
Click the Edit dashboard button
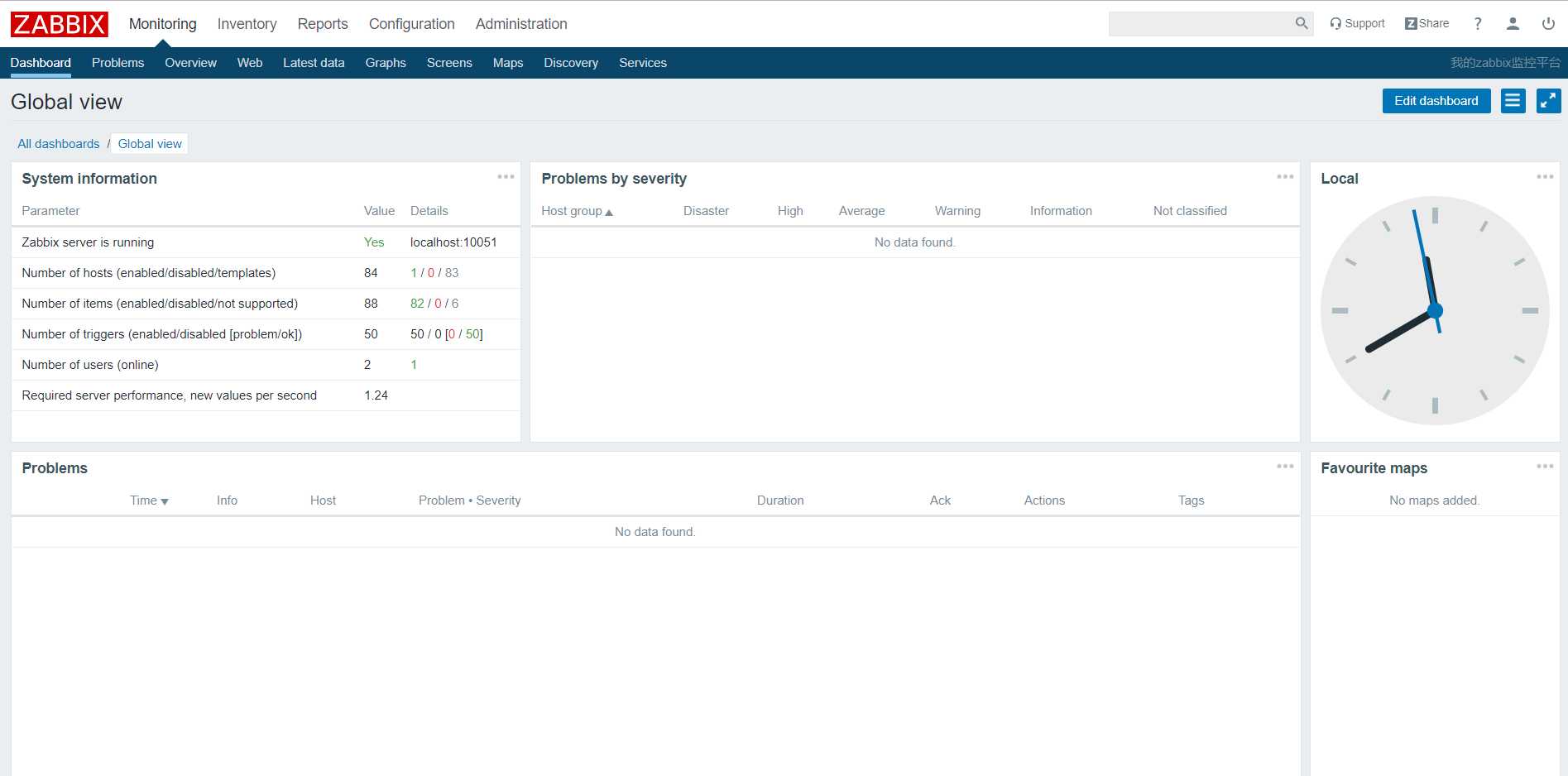point(1436,101)
